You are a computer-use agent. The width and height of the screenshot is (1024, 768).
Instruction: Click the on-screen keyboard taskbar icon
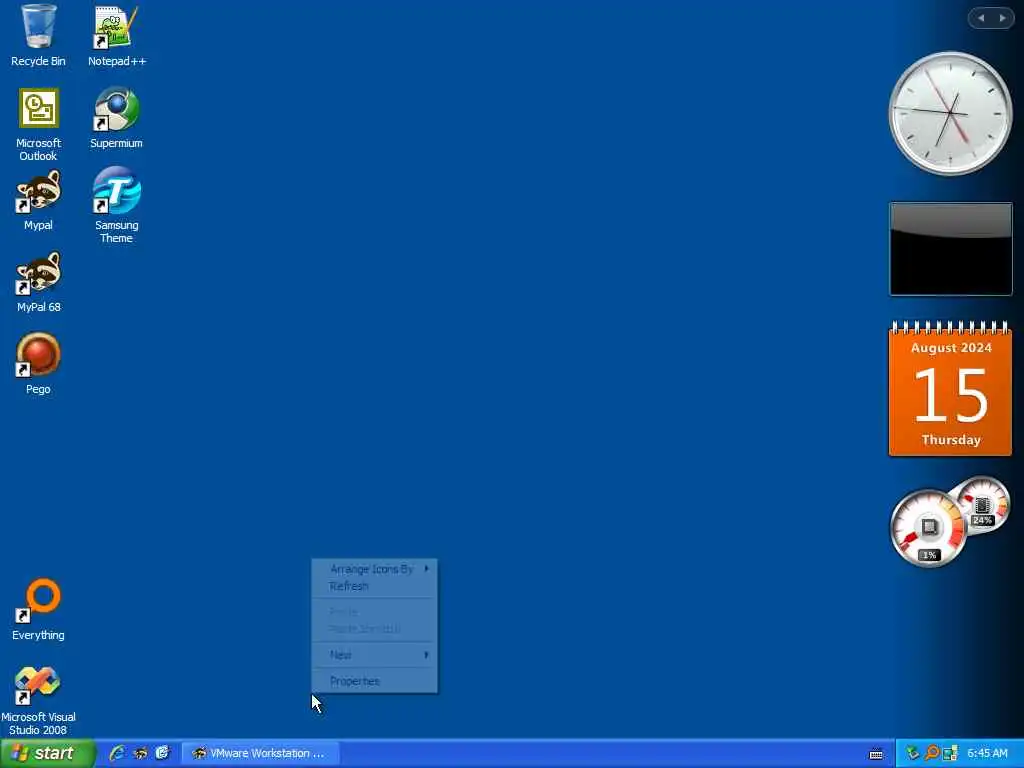click(876, 754)
